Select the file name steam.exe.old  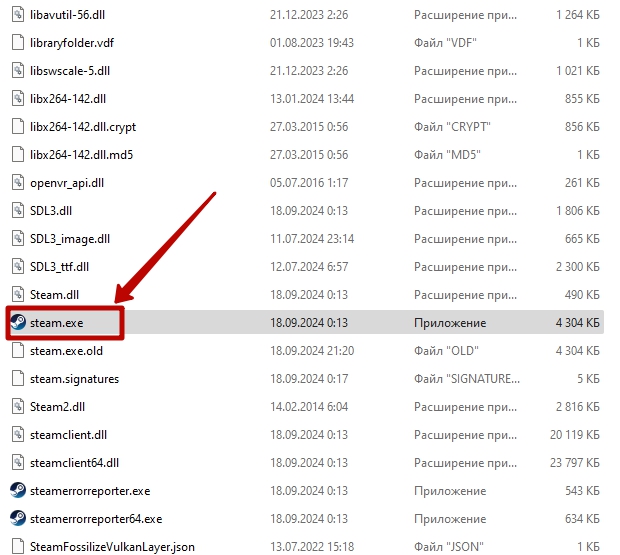click(66, 351)
